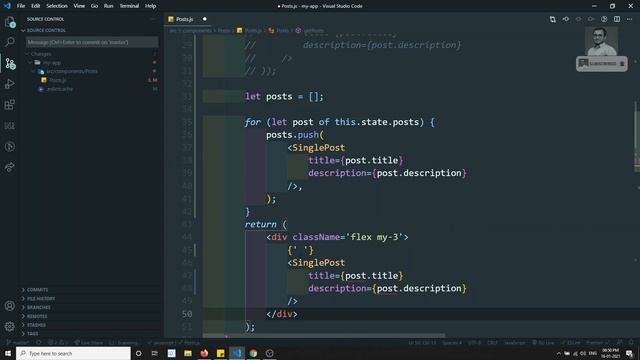Click the editor horizontal scrollbar
Screen dimensions: 640x360
point(324,336)
